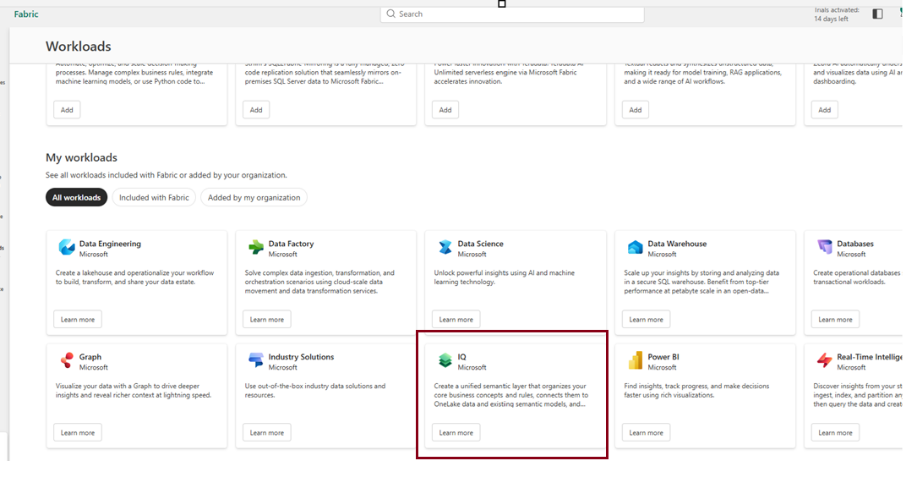Screen dimensions: 903x480
Task: Click the Data Warehouse workload icon
Action: click(x=635, y=247)
